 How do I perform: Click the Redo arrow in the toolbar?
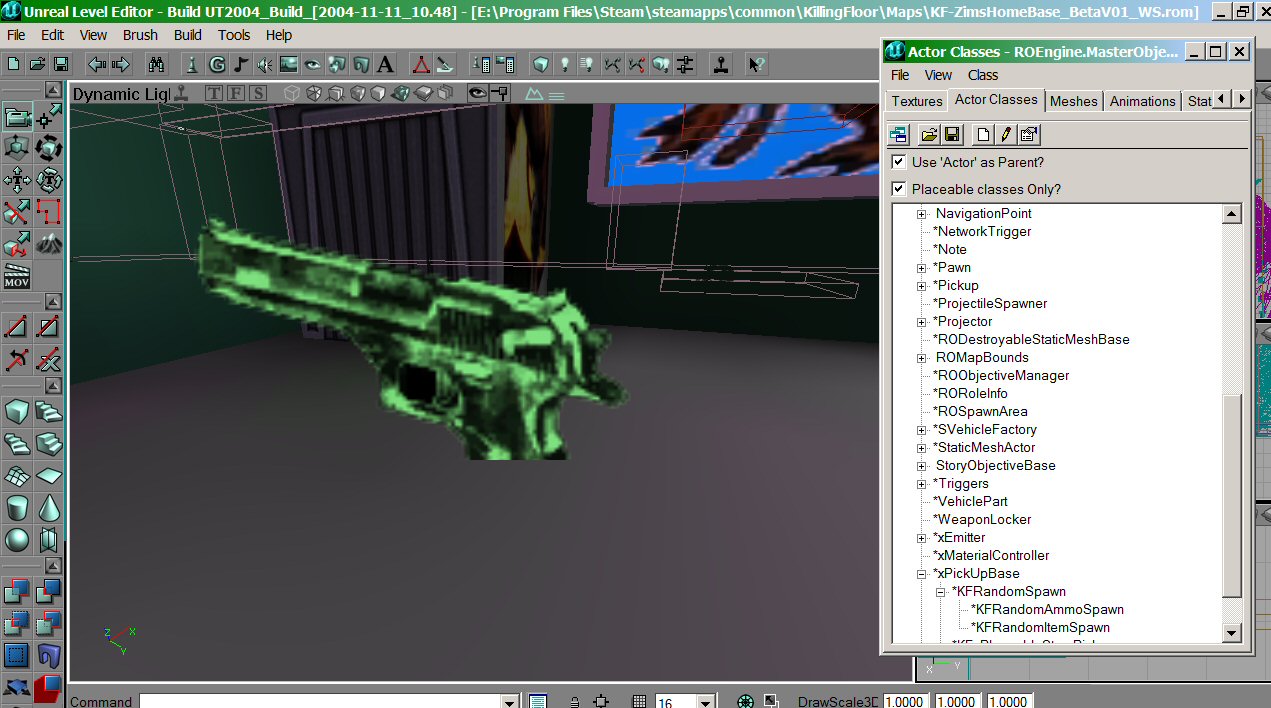pos(120,64)
